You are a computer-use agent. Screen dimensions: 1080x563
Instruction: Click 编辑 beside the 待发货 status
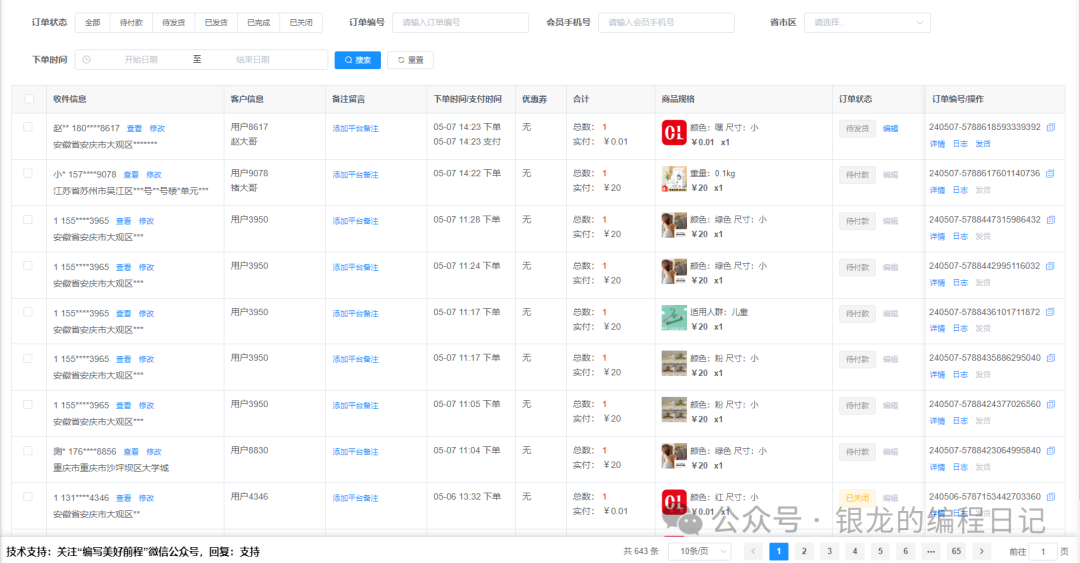click(891, 129)
